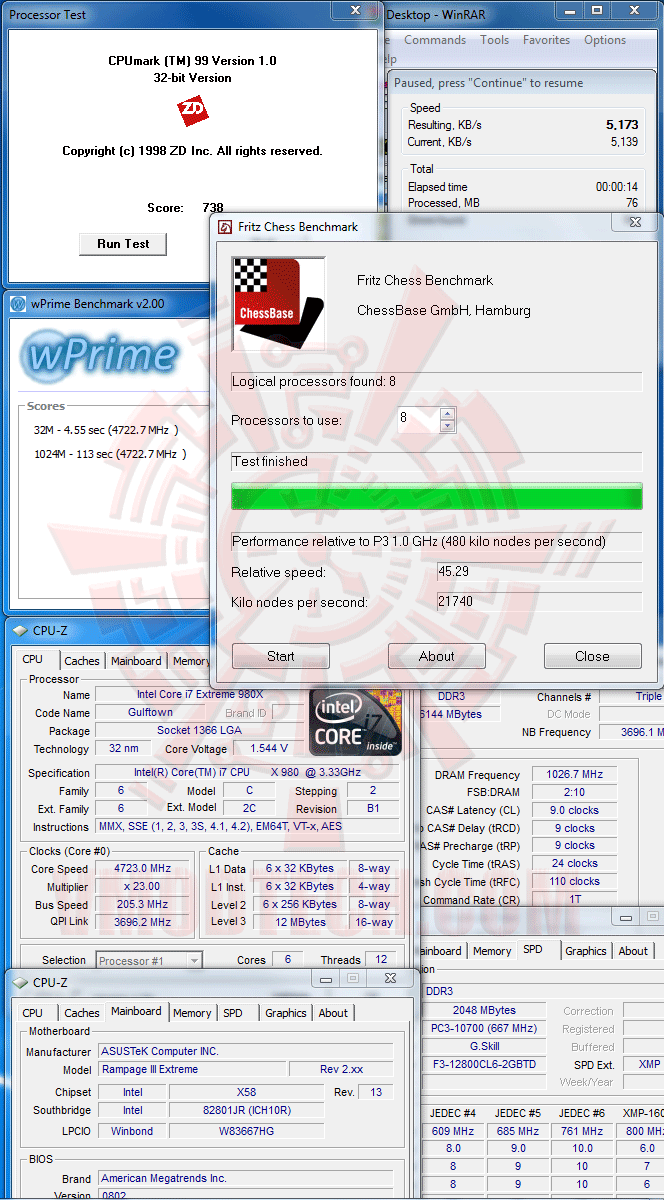Click the ChessBase logo in Fritz Chess Benchmark

pyautogui.click(x=279, y=305)
